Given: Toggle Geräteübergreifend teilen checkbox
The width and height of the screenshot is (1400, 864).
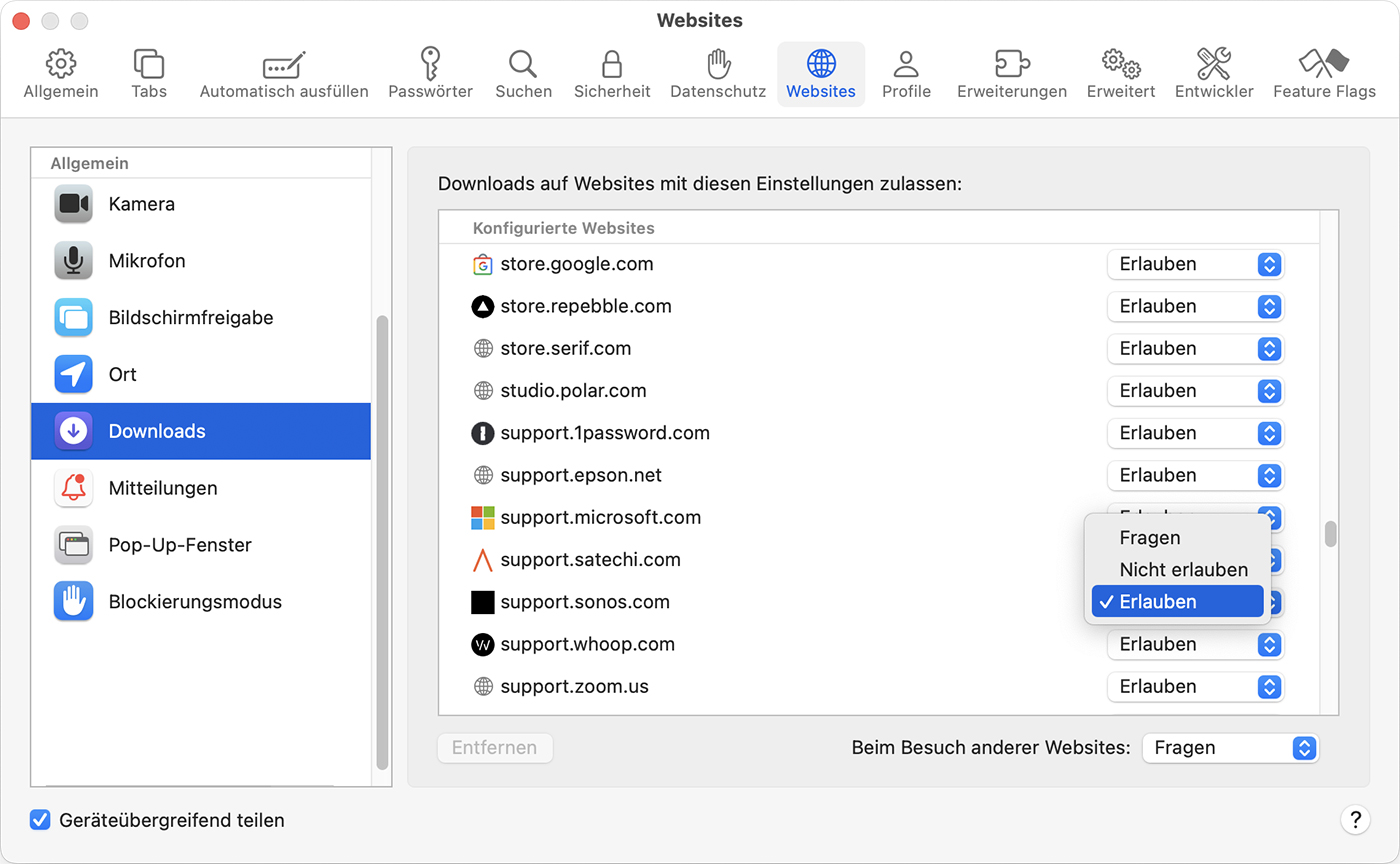Looking at the screenshot, I should pyautogui.click(x=40, y=820).
